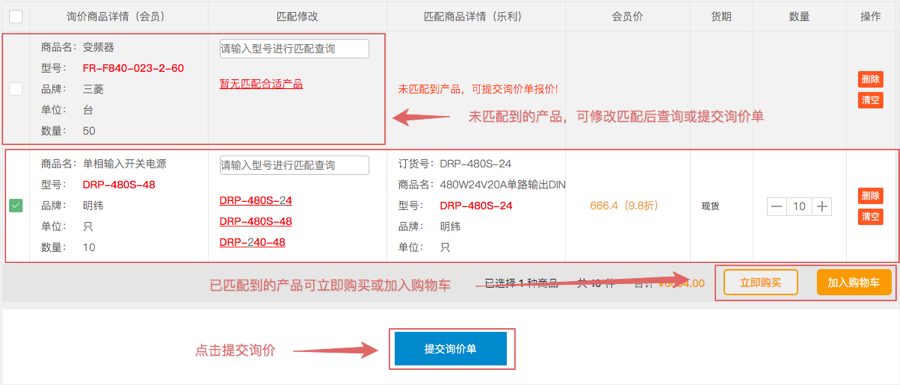Click the 立即购买 button
This screenshot has width=900, height=385.
tap(761, 282)
